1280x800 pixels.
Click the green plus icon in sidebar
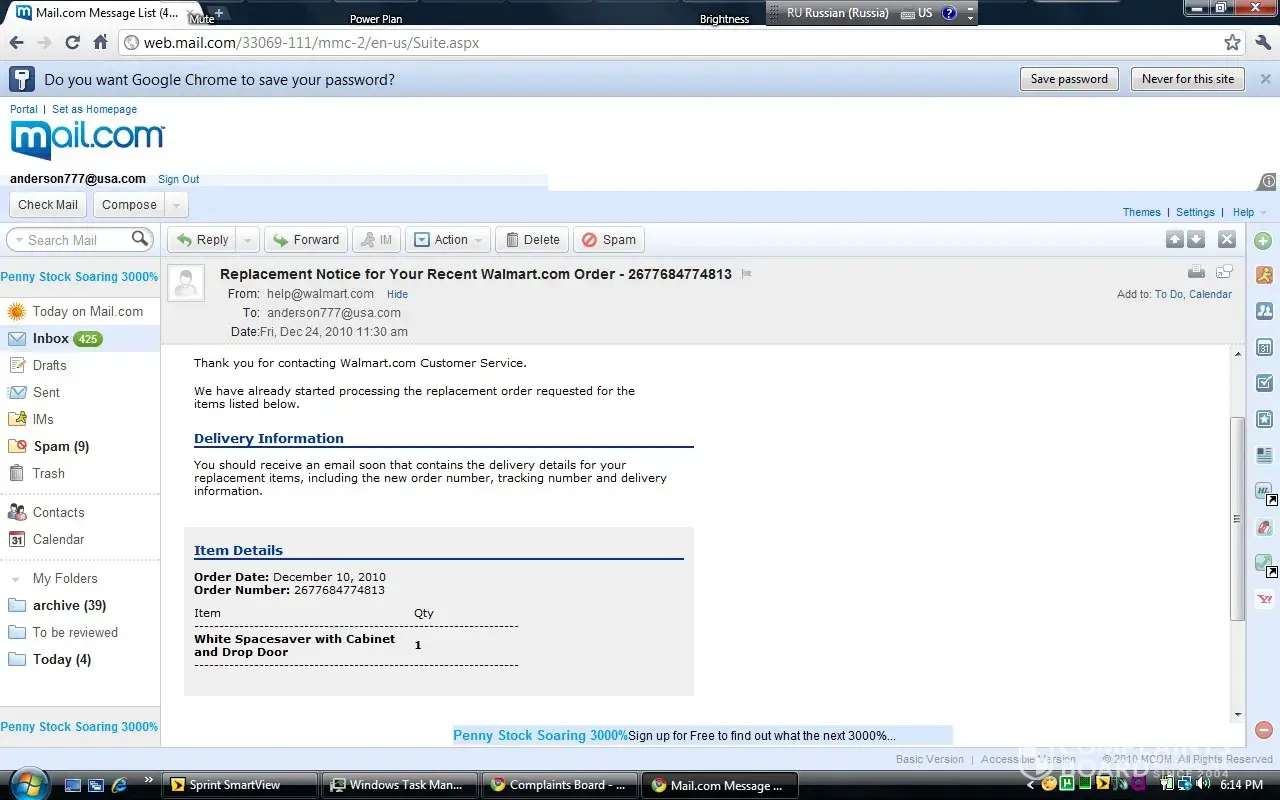[x=1263, y=241]
